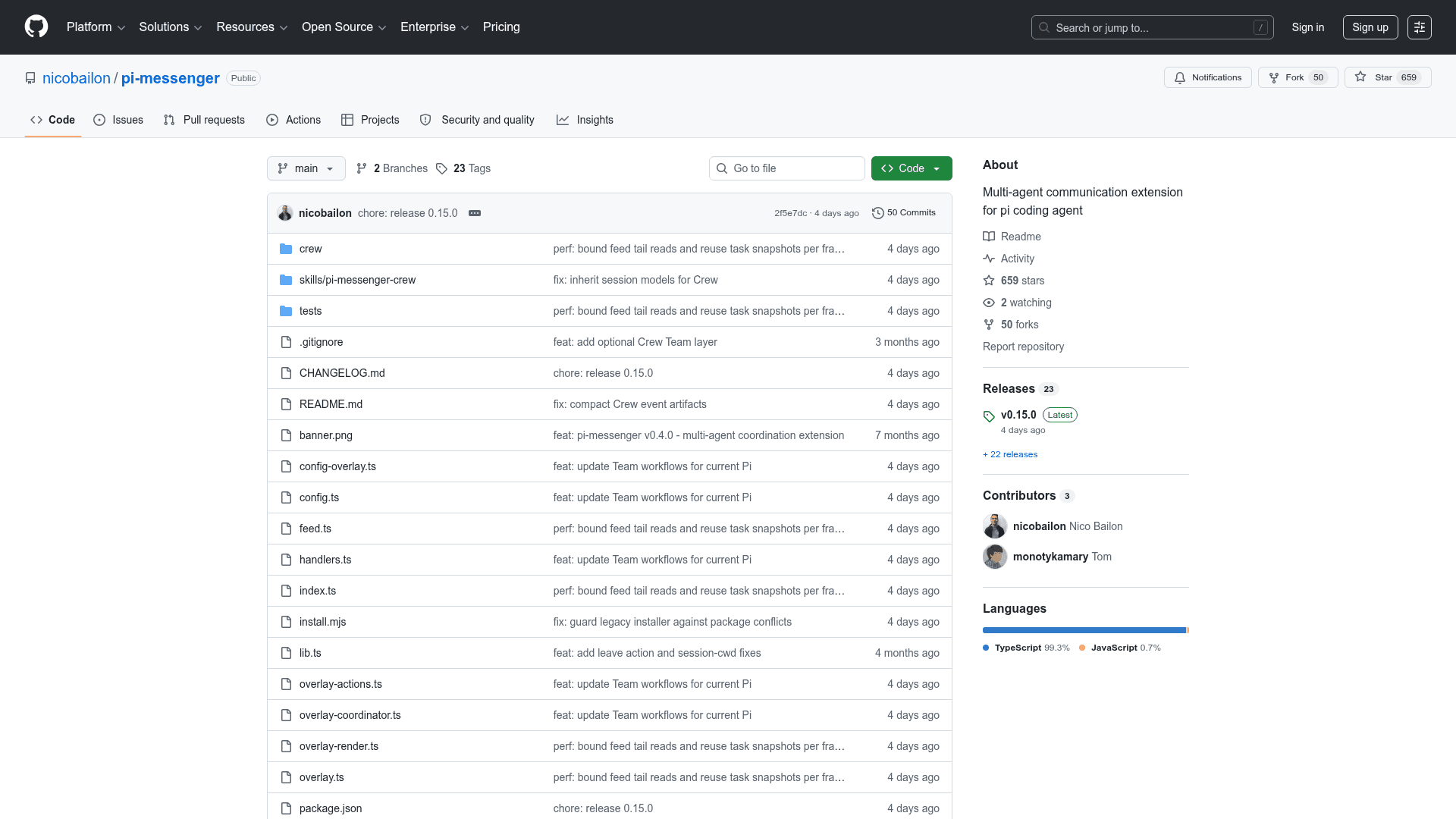Viewport: 1456px width, 819px height.
Task: Click the eye icon beside 2 watching
Action: [x=989, y=303]
